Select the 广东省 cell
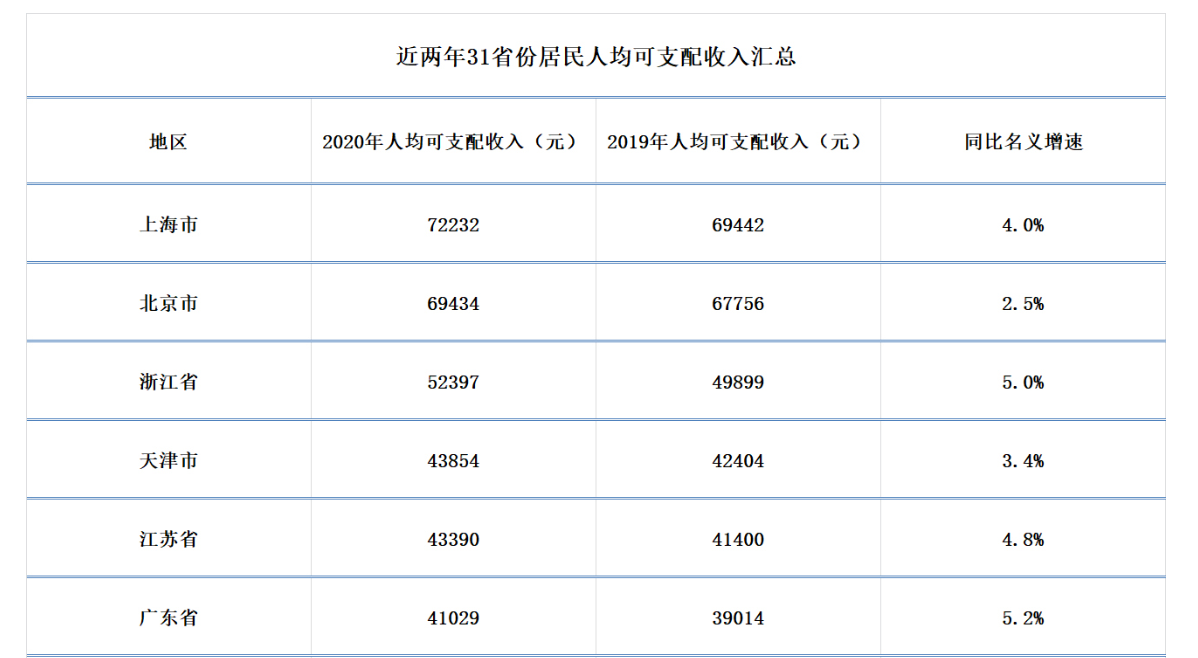This screenshot has height=658, width=1198. pos(168,617)
